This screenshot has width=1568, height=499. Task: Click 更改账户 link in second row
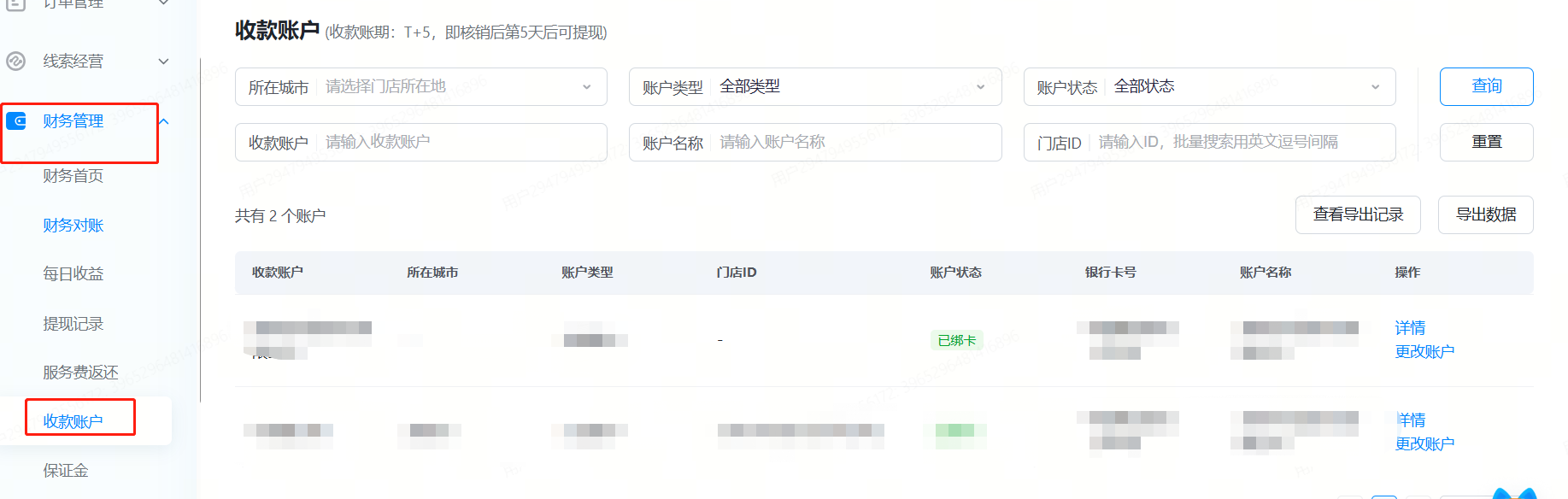click(x=1424, y=443)
